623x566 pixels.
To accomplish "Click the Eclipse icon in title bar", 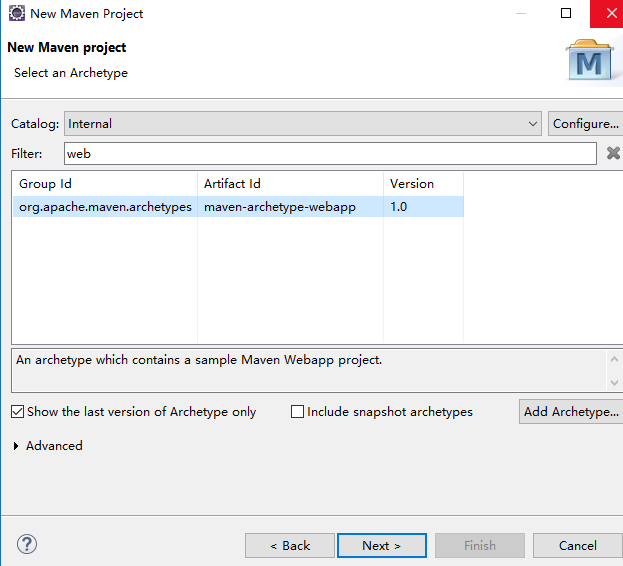I will coord(16,14).
